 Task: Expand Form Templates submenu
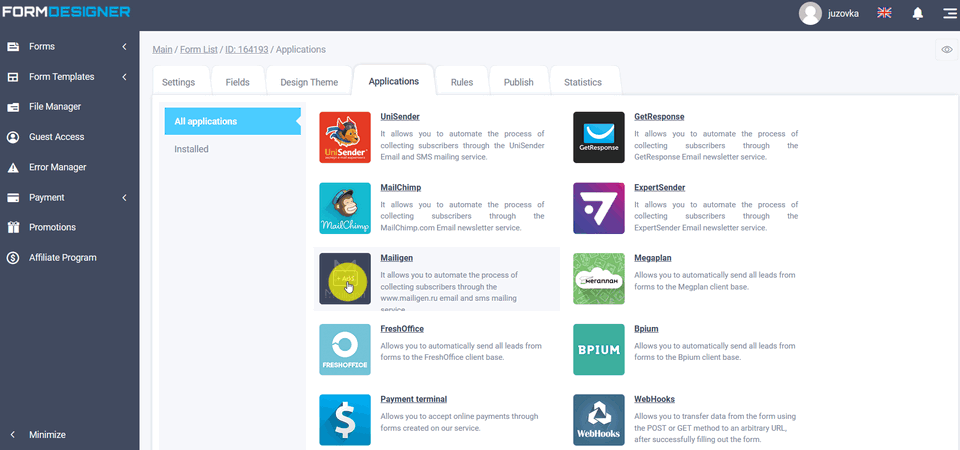68,77
